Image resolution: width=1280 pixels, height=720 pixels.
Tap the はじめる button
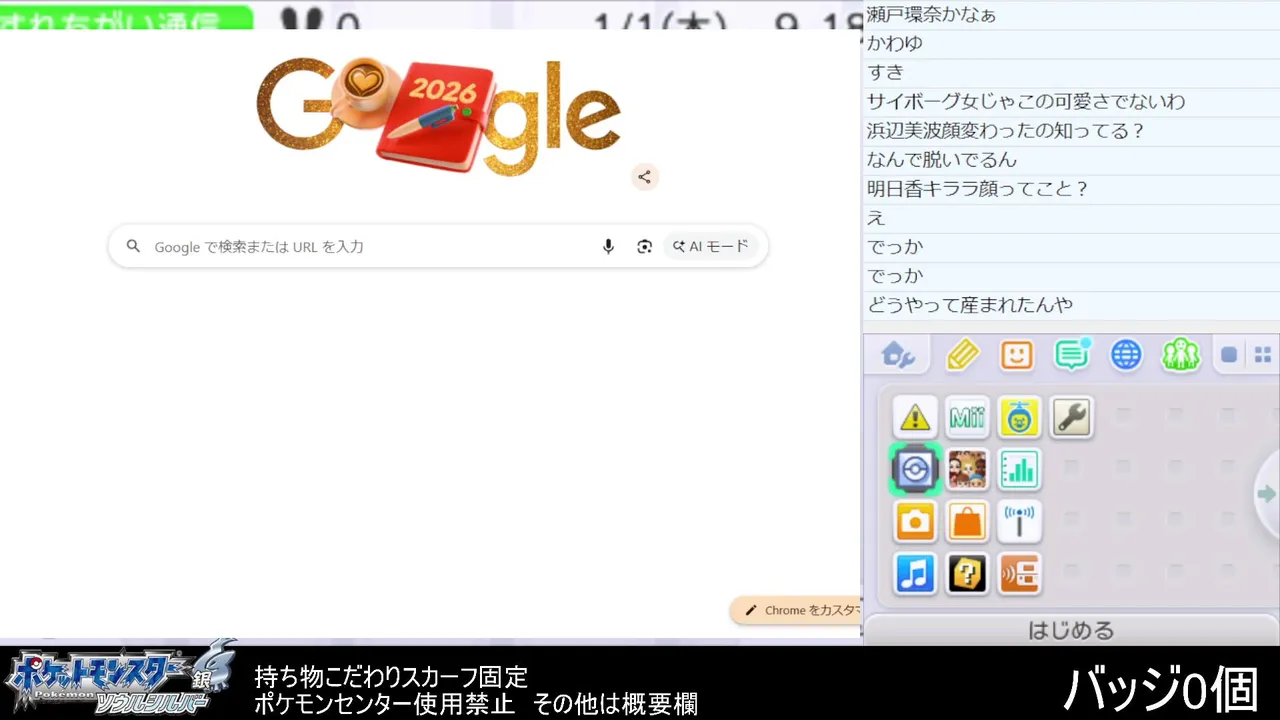[x=1071, y=630]
